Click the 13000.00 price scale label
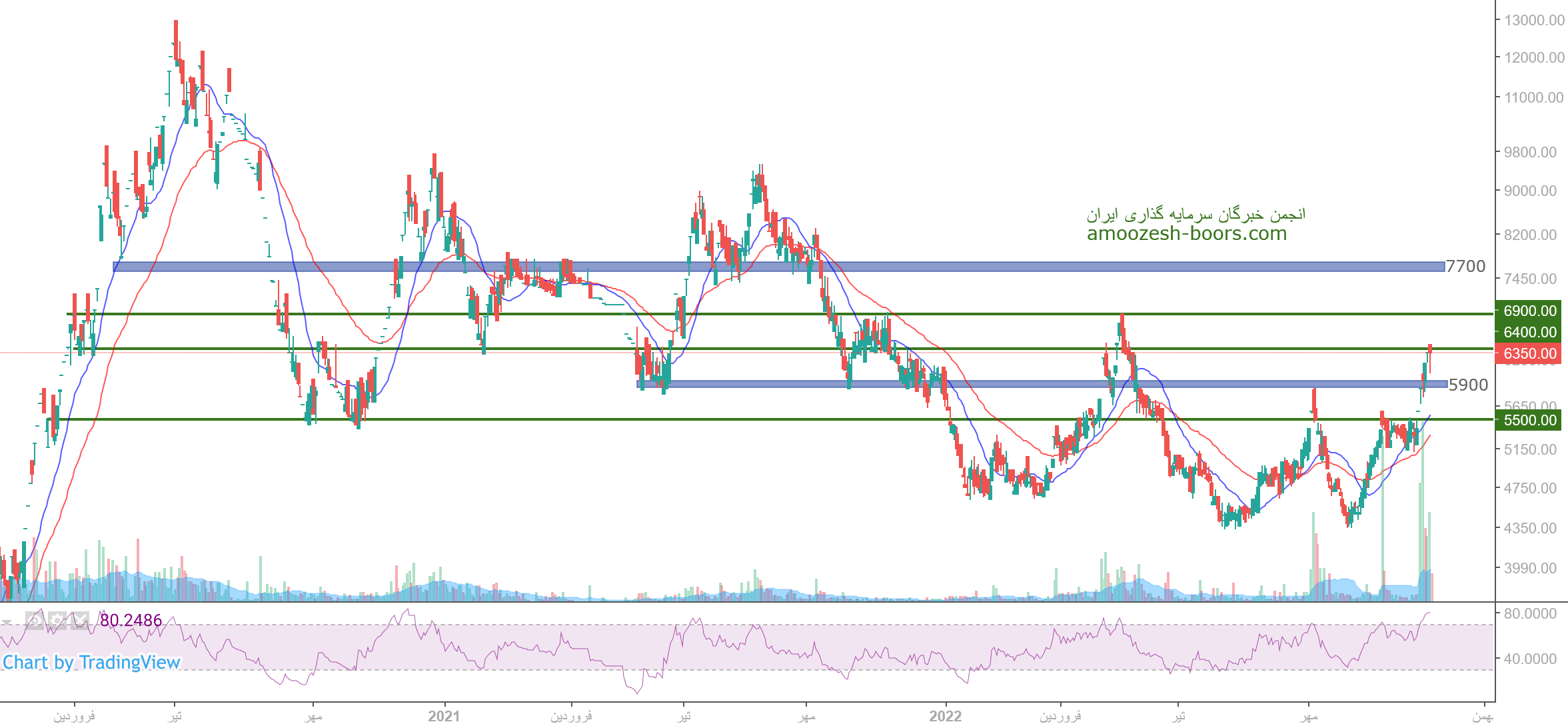Image resolution: width=1568 pixels, height=726 pixels. 1534,20
